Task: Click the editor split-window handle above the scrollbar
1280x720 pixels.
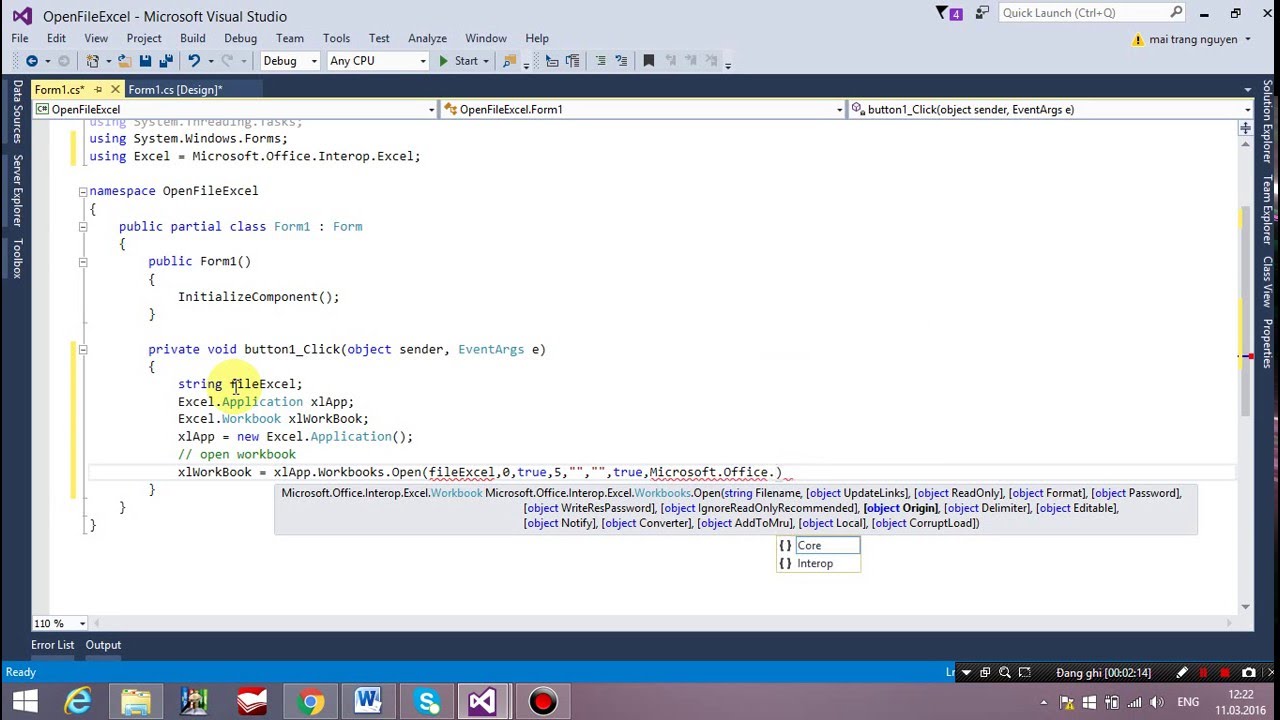Action: [1245, 128]
